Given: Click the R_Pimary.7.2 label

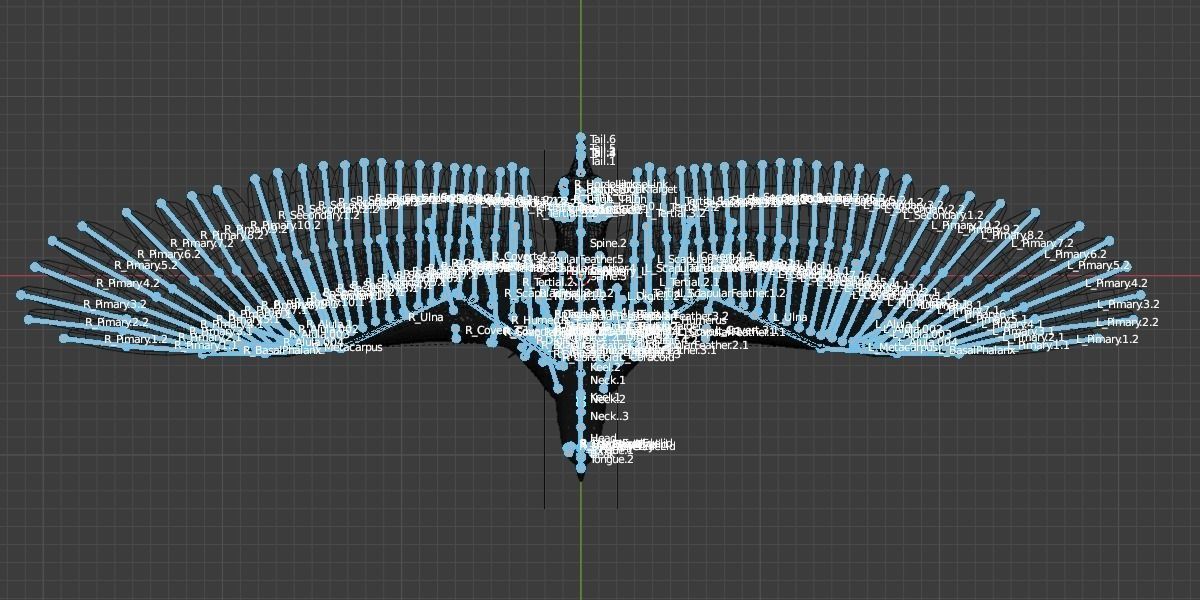Looking at the screenshot, I should coord(202,243).
